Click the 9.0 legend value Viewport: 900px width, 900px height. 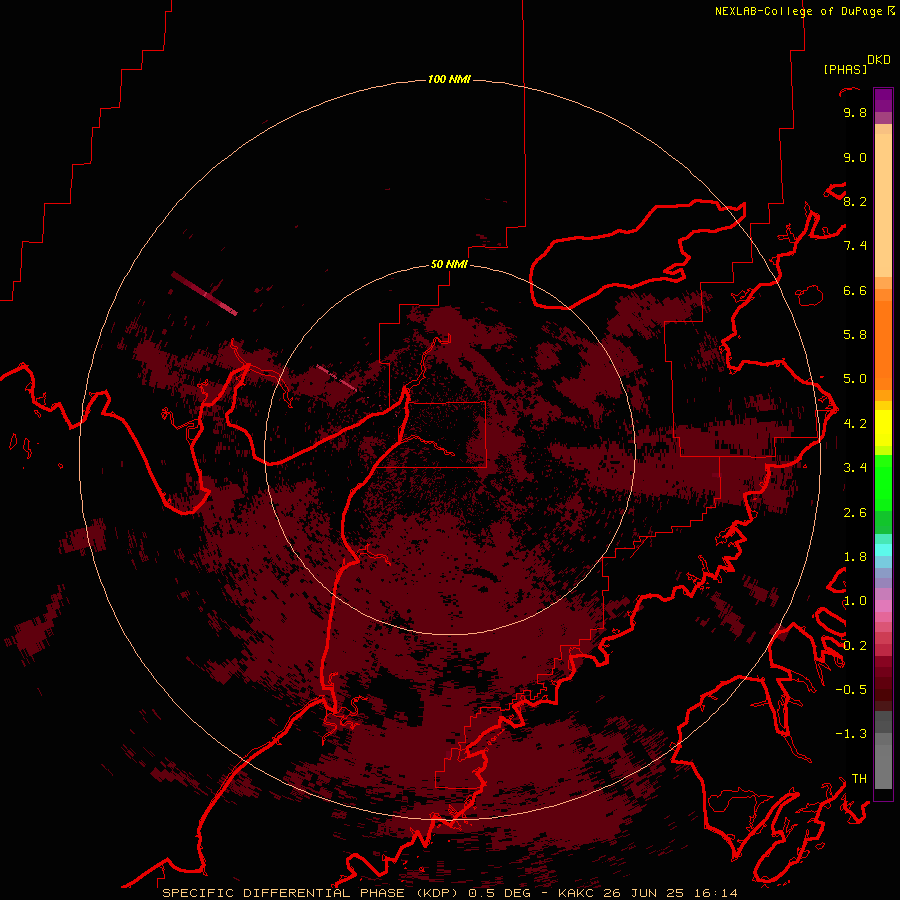[855, 157]
